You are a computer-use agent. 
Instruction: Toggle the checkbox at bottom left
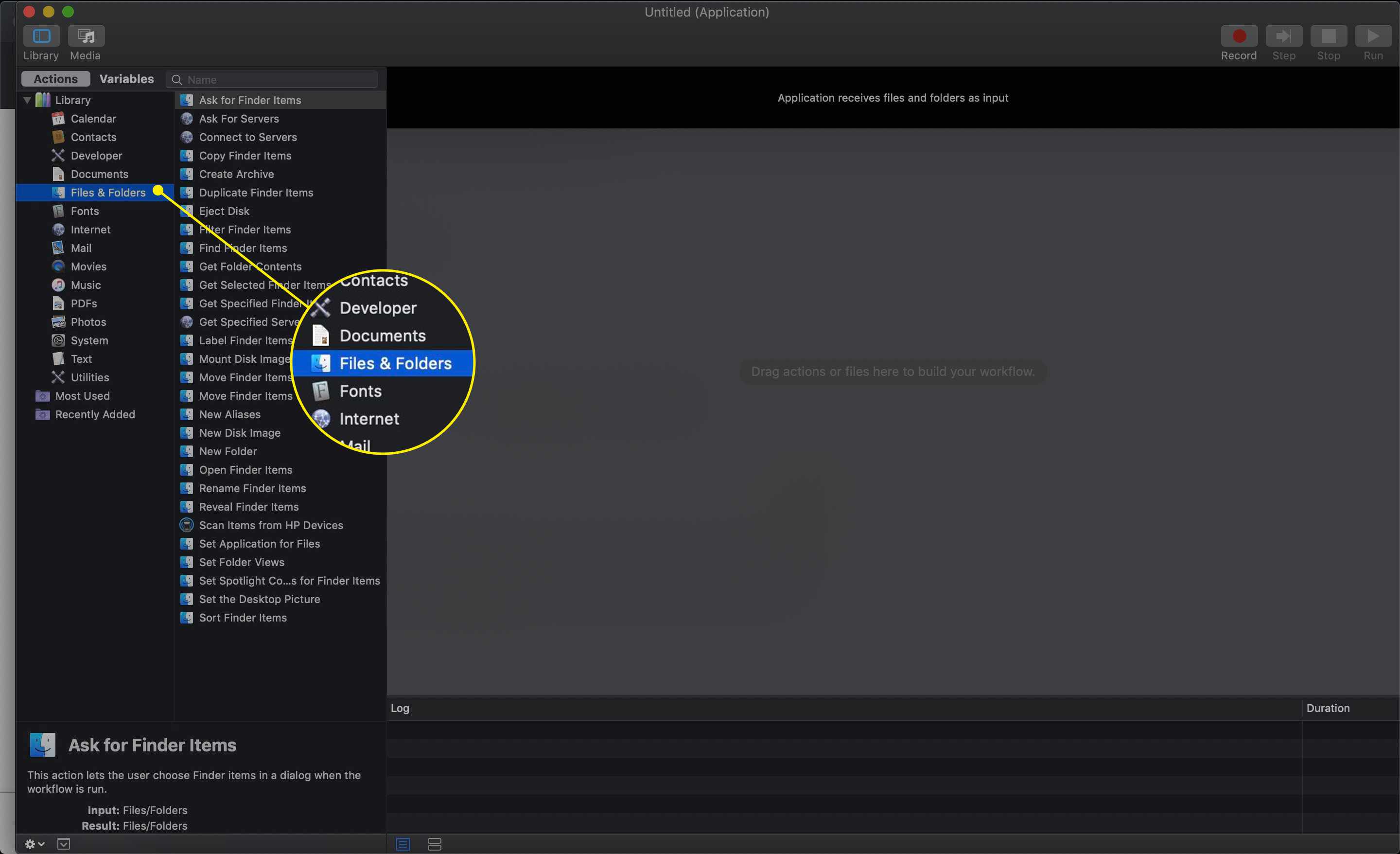(63, 843)
